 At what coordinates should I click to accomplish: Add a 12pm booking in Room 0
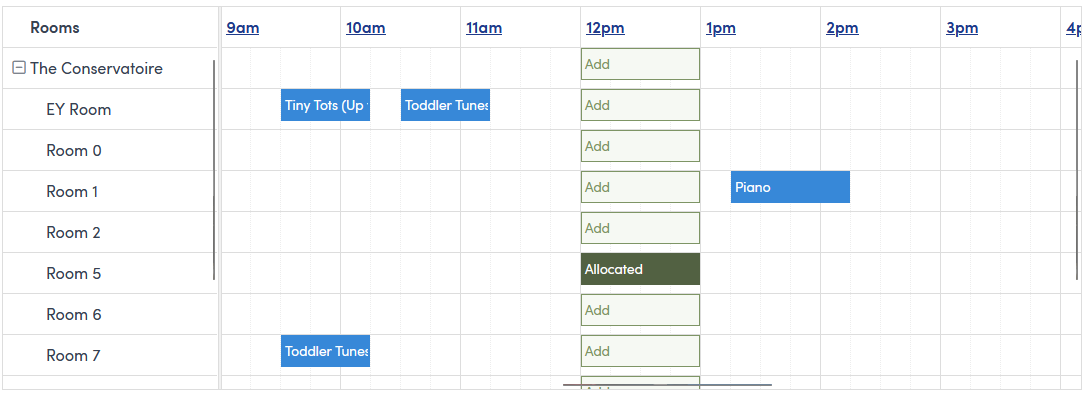tap(640, 146)
